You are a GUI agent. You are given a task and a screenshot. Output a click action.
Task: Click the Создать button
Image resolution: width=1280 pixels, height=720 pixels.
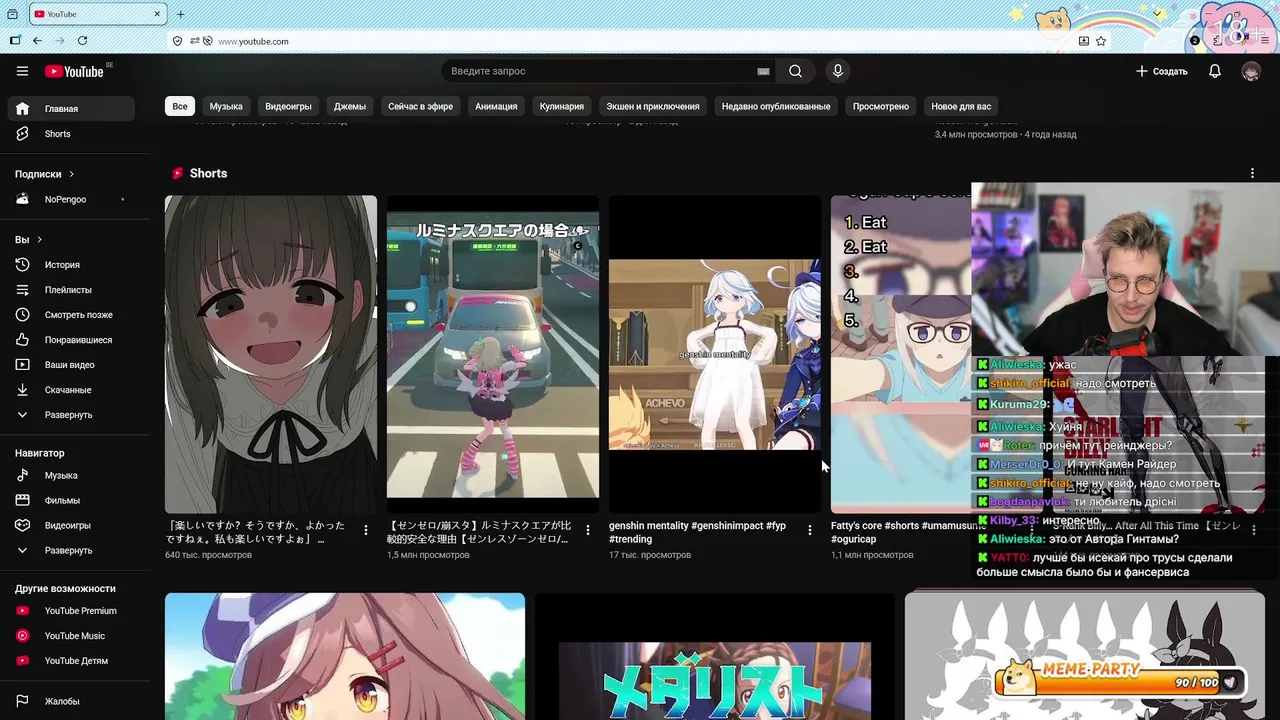click(1162, 71)
